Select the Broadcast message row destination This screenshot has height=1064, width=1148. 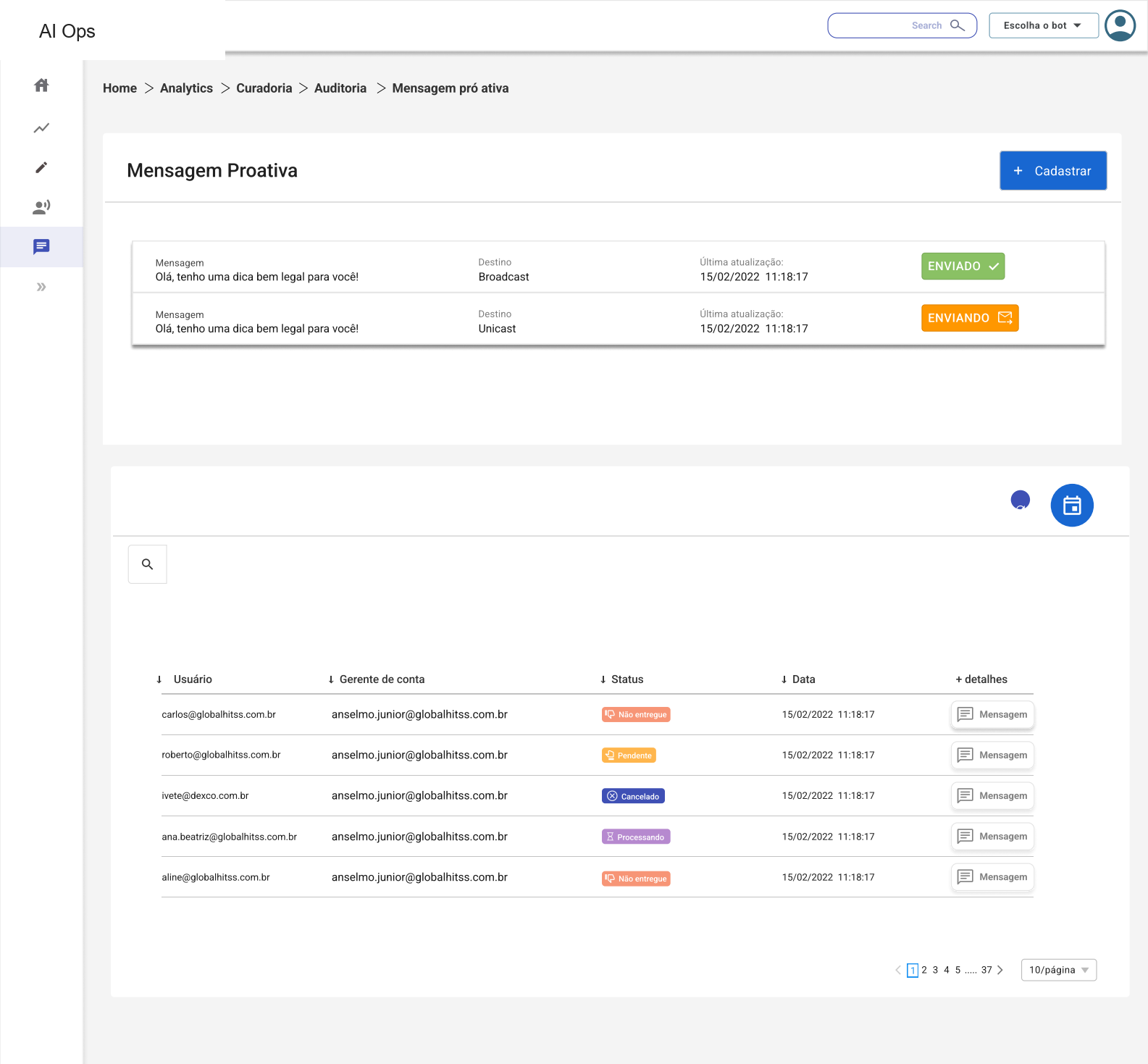(503, 277)
